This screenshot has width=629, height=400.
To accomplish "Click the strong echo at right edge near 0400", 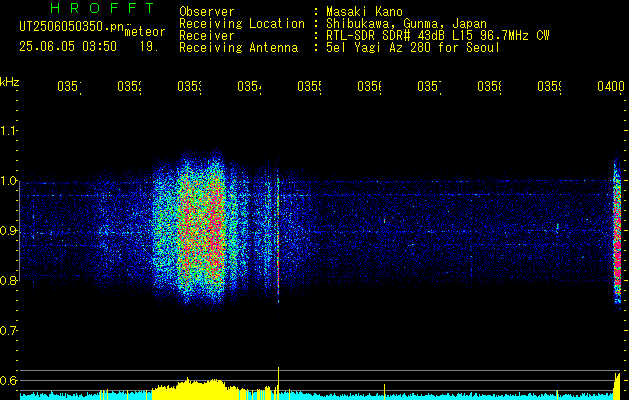I will coord(617,231).
